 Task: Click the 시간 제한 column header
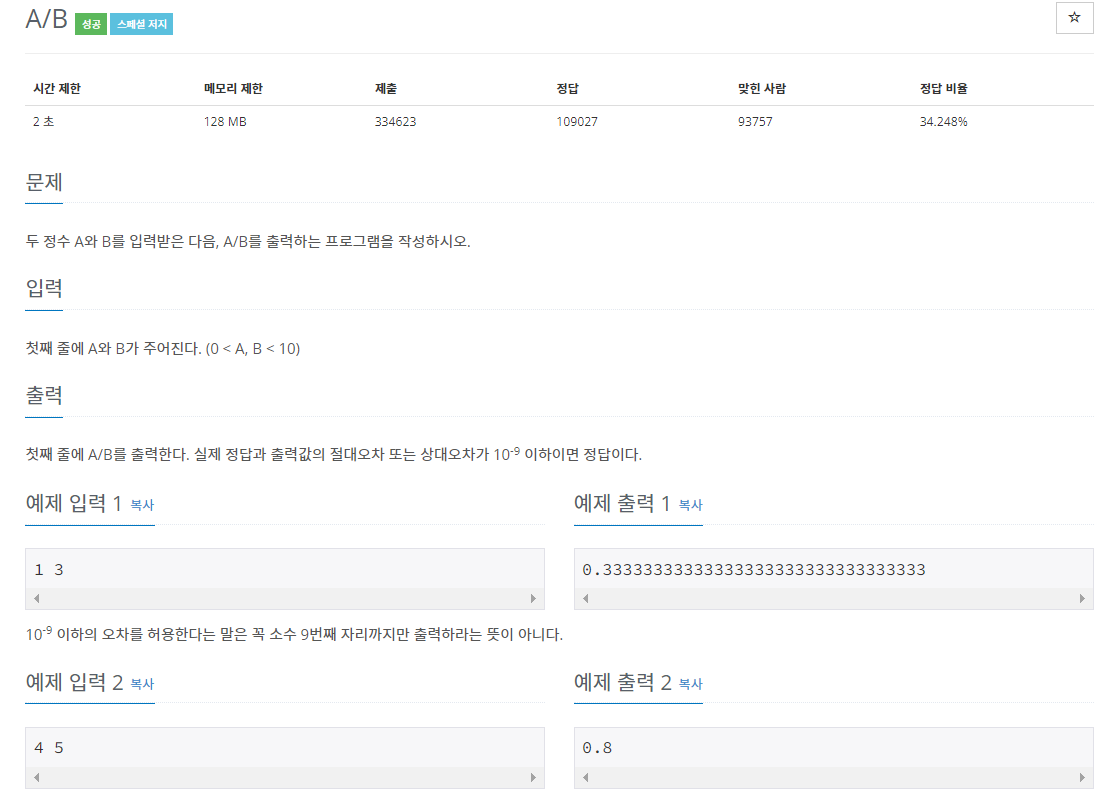coord(57,89)
